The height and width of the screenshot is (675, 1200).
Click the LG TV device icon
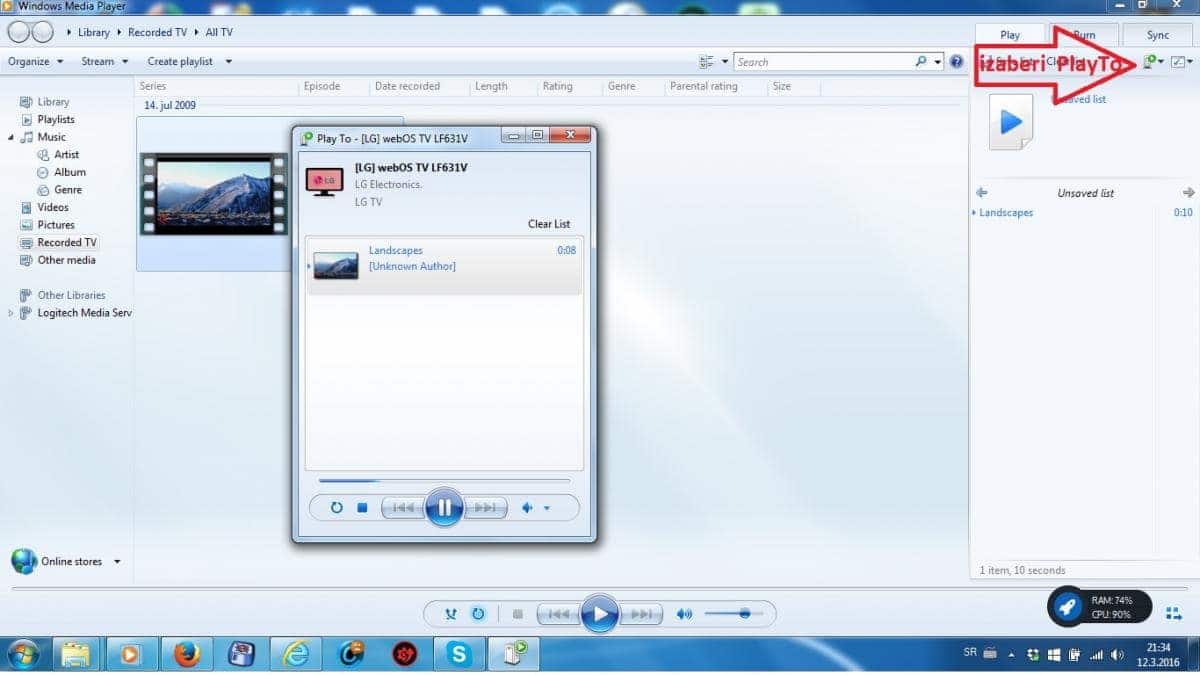coord(325,181)
